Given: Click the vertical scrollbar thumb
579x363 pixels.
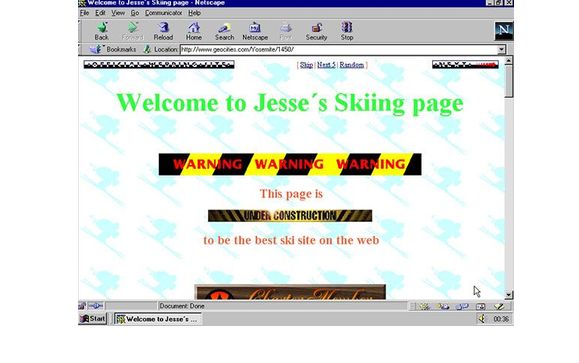Looking at the screenshot, I should coord(509,81).
